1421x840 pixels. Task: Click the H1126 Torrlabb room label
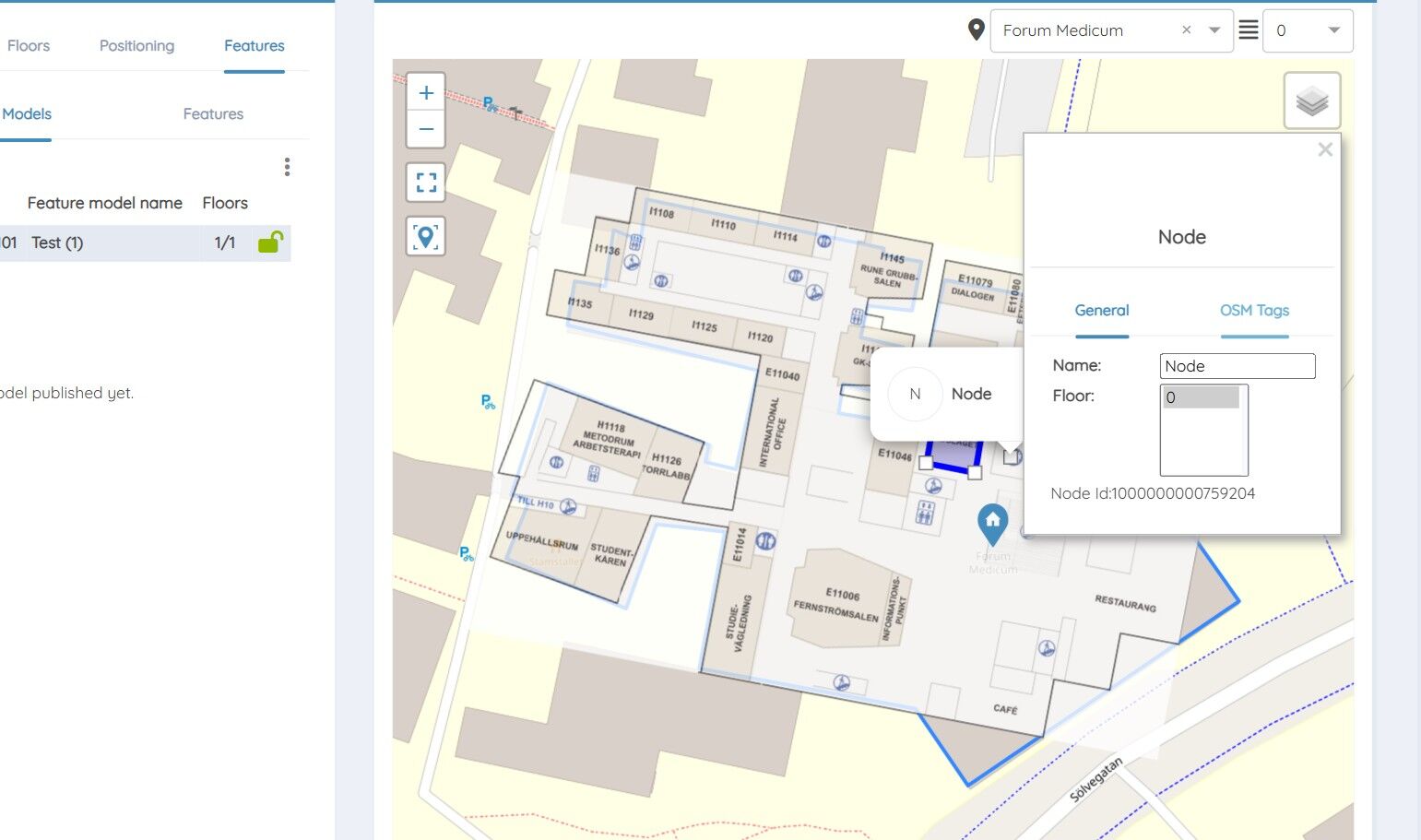click(666, 466)
